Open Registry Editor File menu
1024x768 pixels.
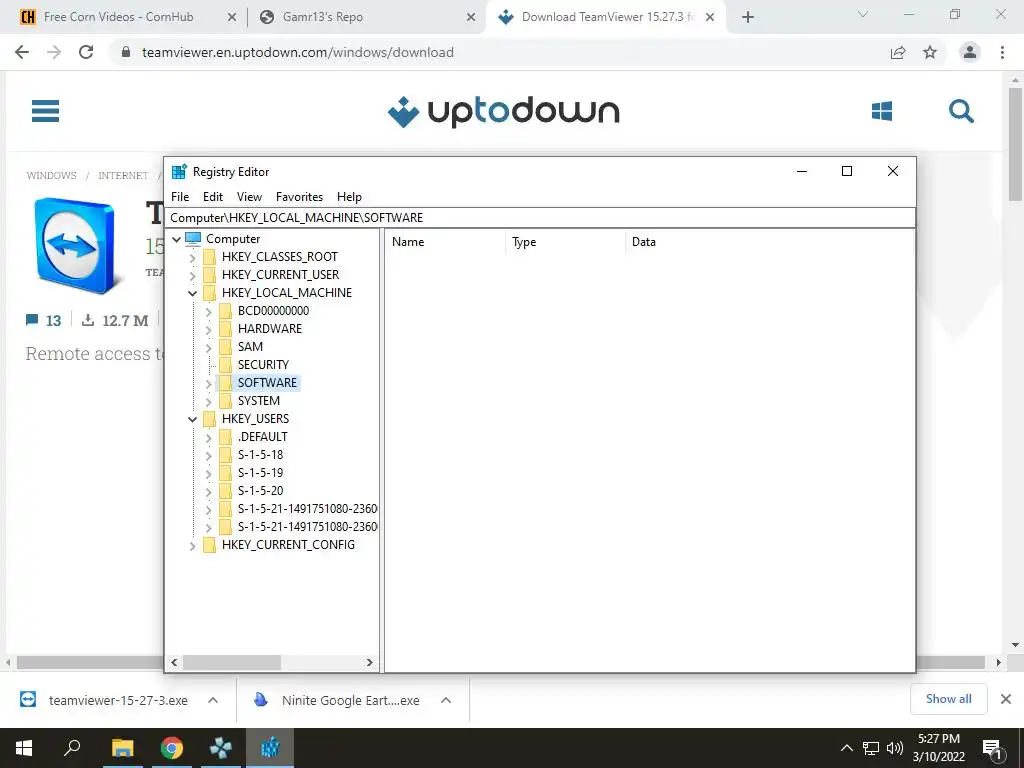point(180,197)
